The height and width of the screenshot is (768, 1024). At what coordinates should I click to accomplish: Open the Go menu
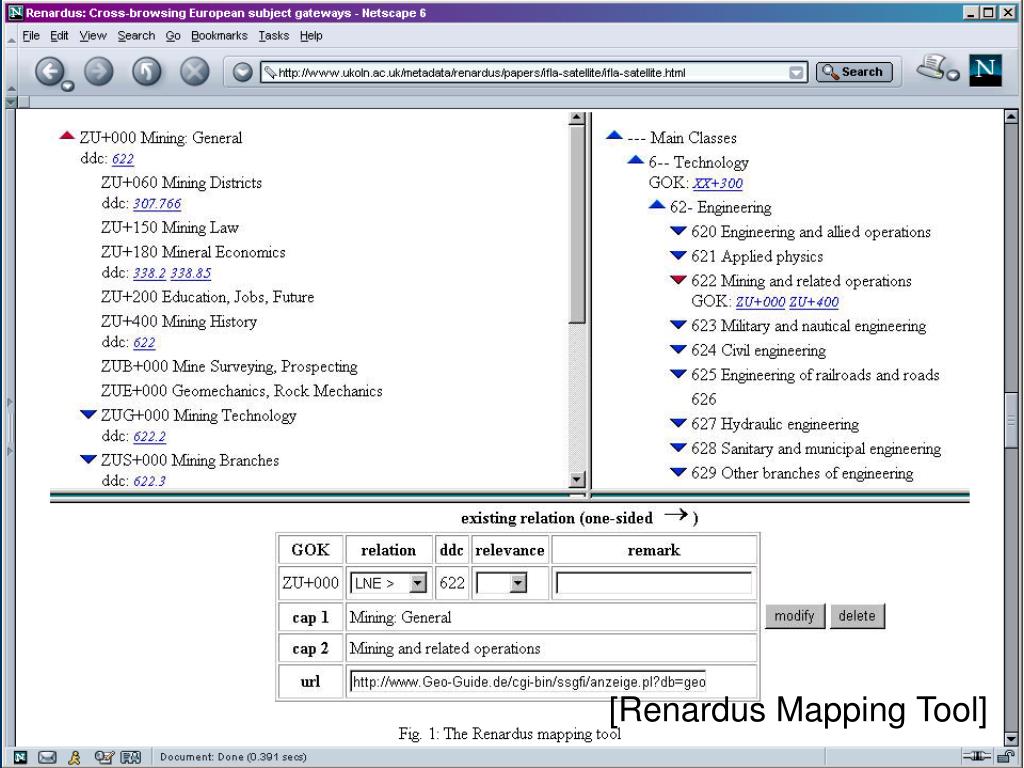click(173, 36)
